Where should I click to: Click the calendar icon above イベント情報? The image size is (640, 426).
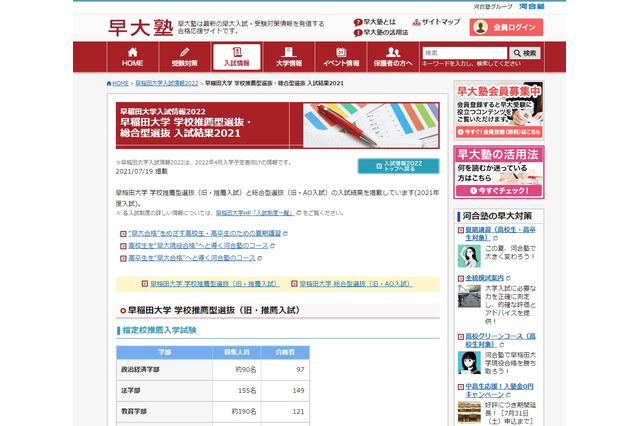[x=341, y=52]
